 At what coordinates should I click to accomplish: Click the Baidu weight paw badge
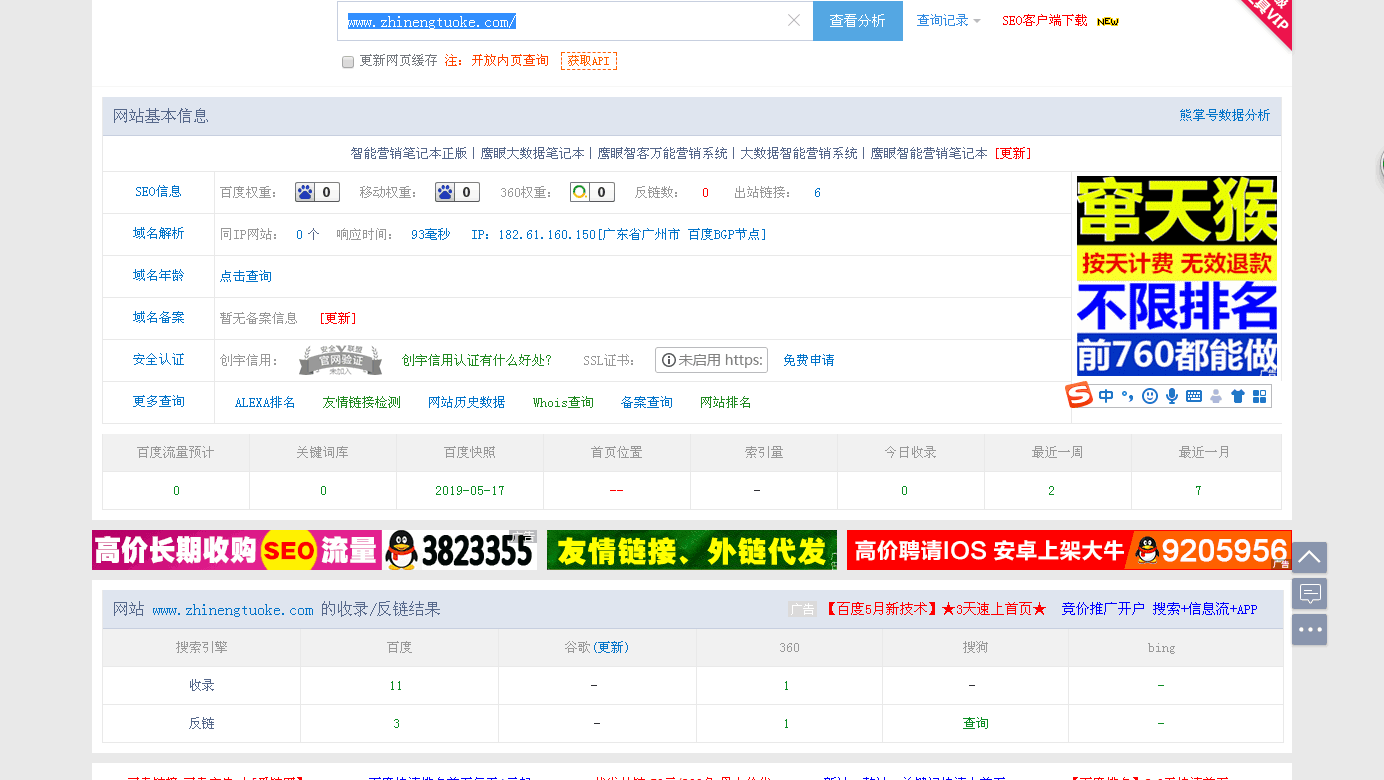[317, 192]
